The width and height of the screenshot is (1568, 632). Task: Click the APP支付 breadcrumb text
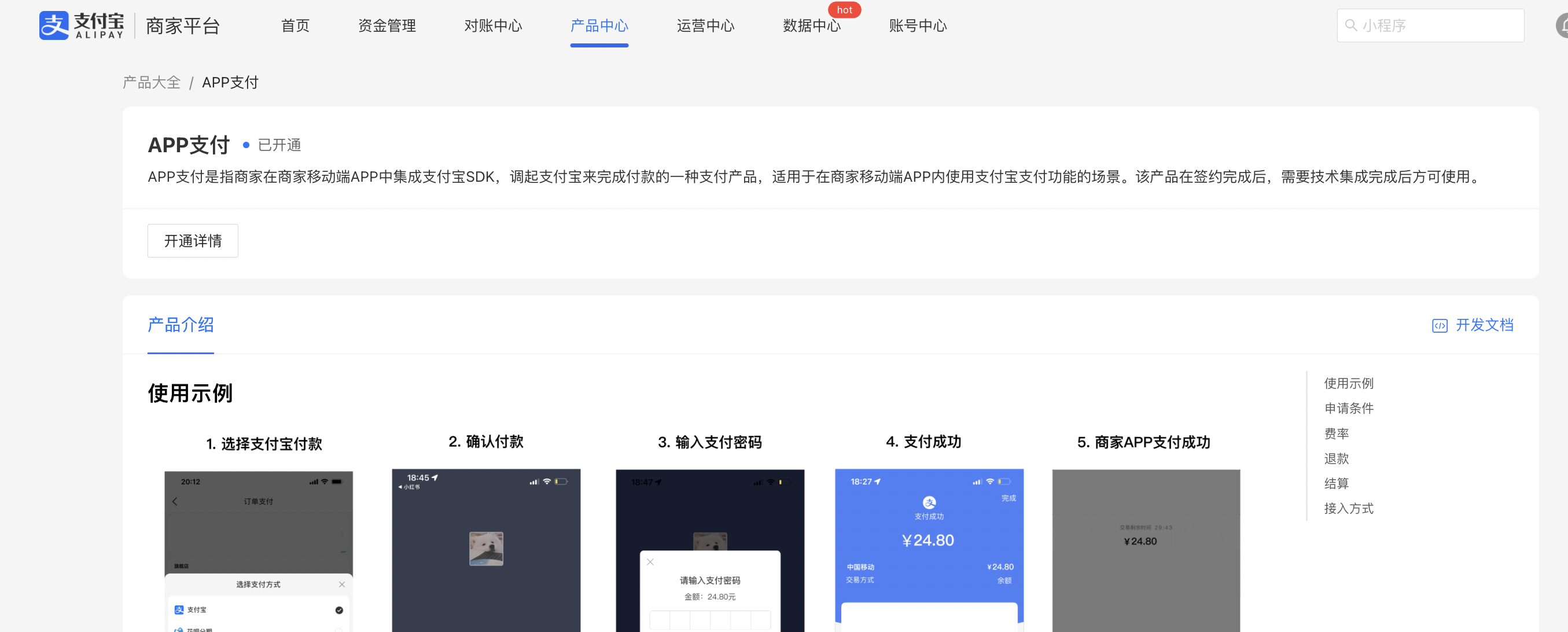[x=230, y=82]
